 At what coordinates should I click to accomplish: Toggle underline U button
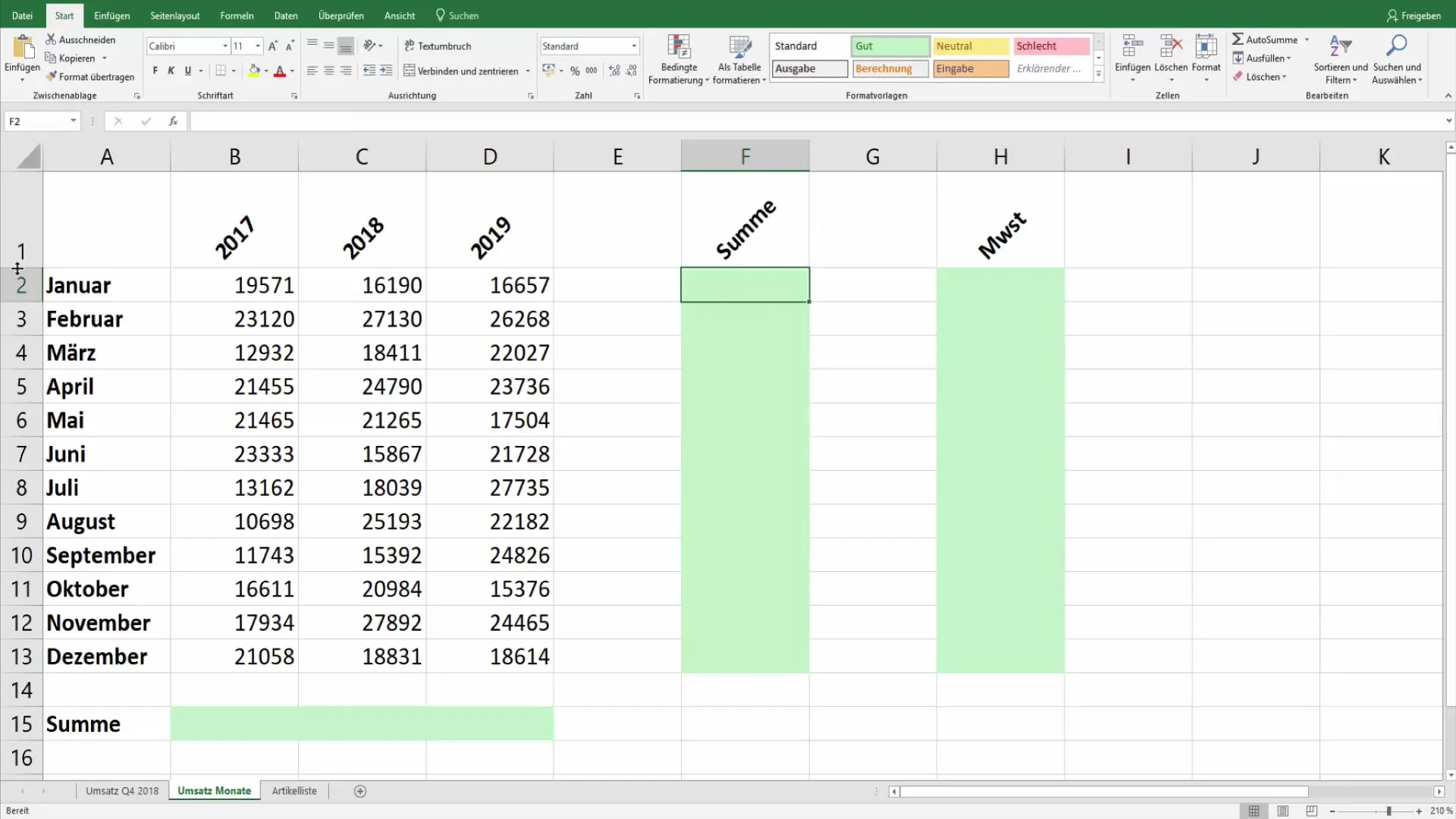tap(188, 71)
